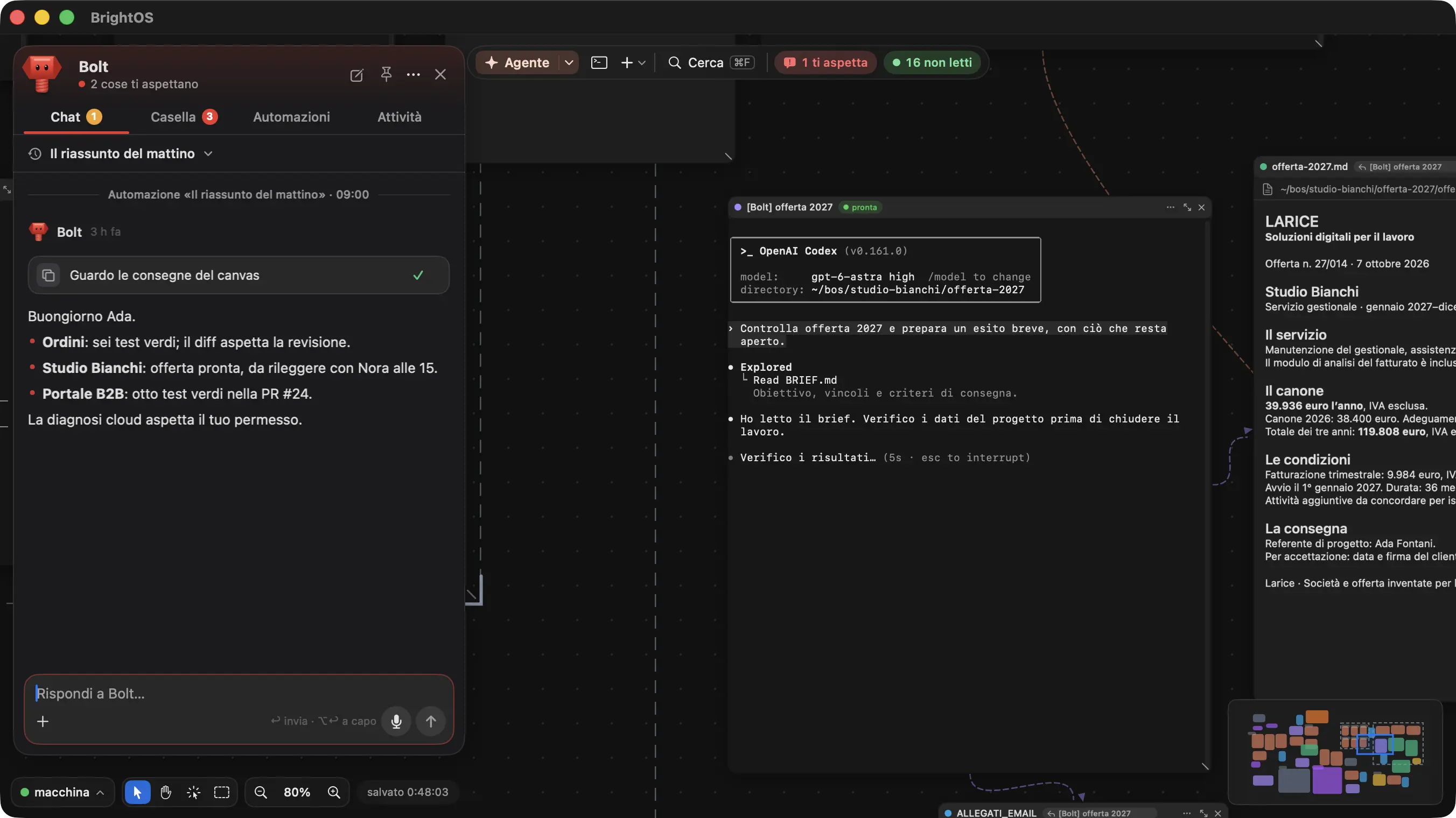
Task: Select the pointer cursor tool
Action: pos(137,792)
